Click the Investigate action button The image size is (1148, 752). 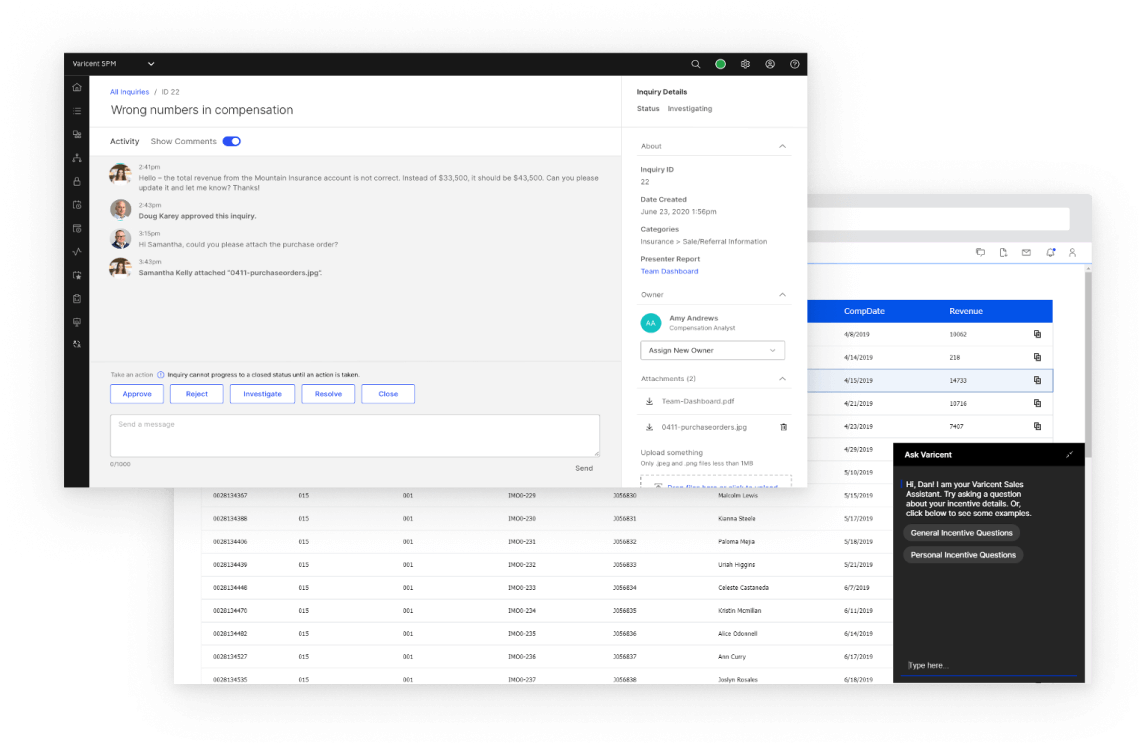tap(262, 394)
